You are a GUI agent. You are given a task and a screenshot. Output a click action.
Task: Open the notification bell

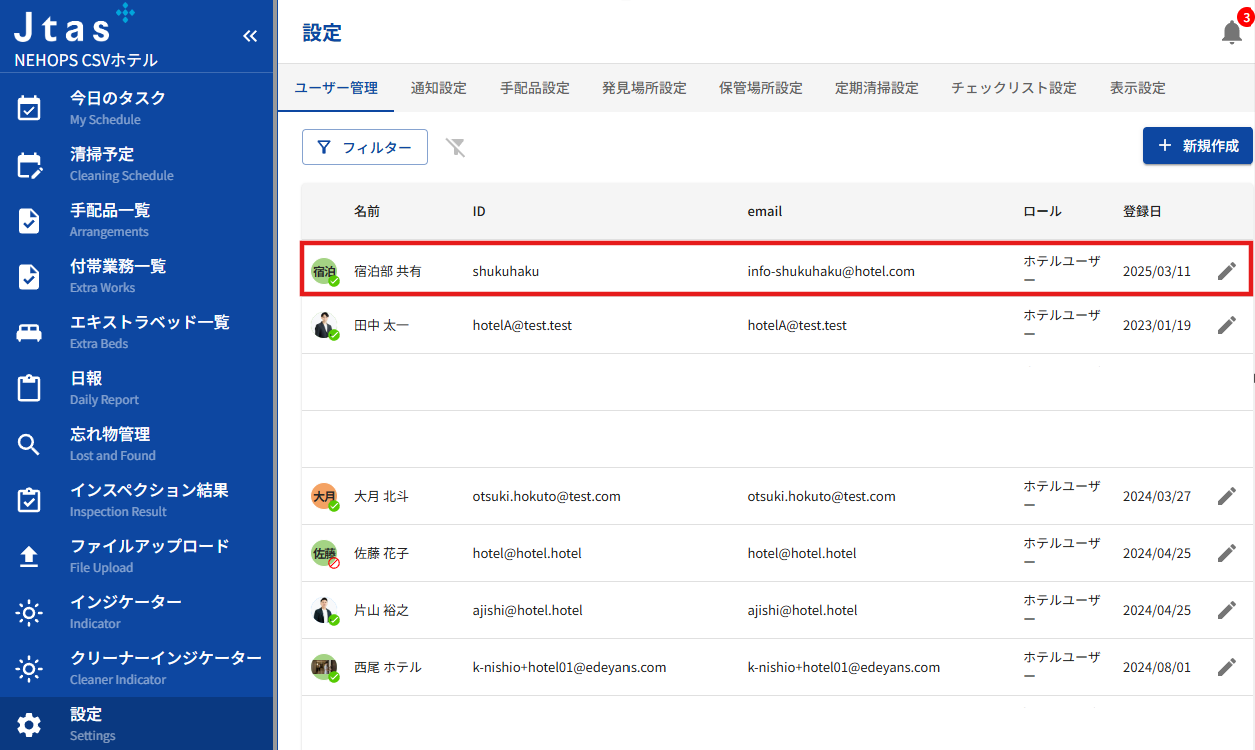coord(1231,32)
